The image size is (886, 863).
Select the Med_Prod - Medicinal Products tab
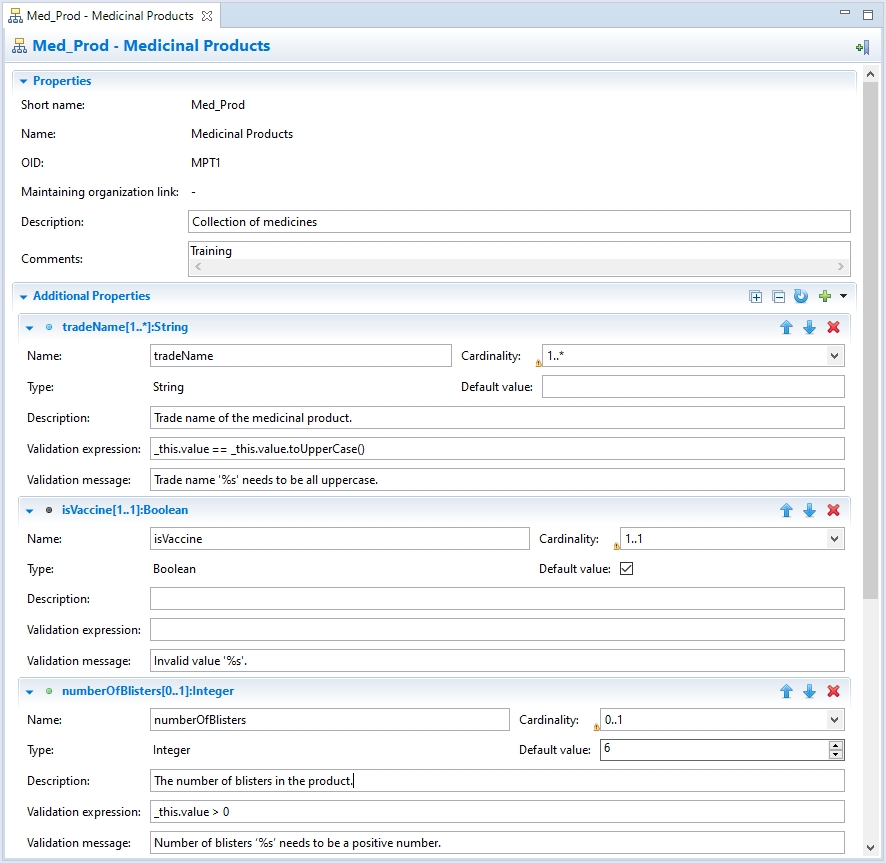pos(110,16)
